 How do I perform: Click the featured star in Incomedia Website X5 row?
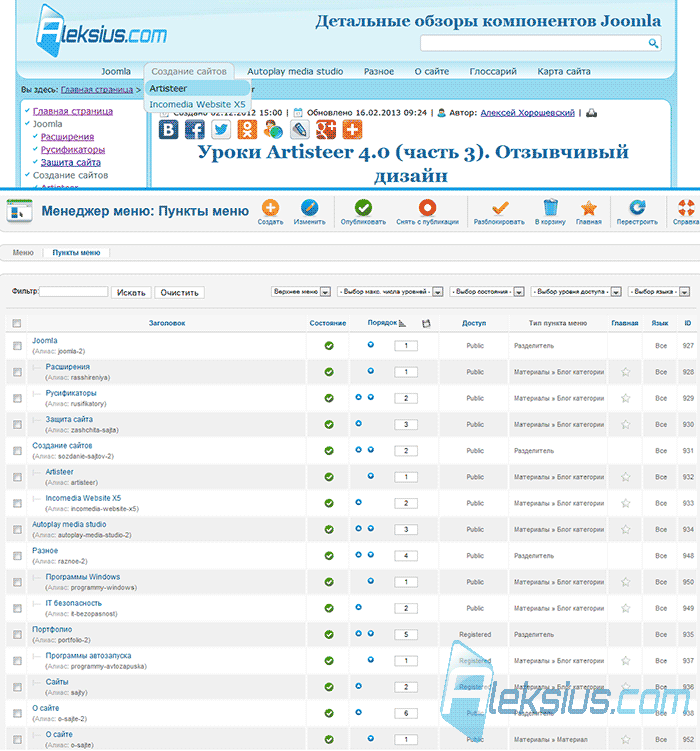click(x=625, y=503)
